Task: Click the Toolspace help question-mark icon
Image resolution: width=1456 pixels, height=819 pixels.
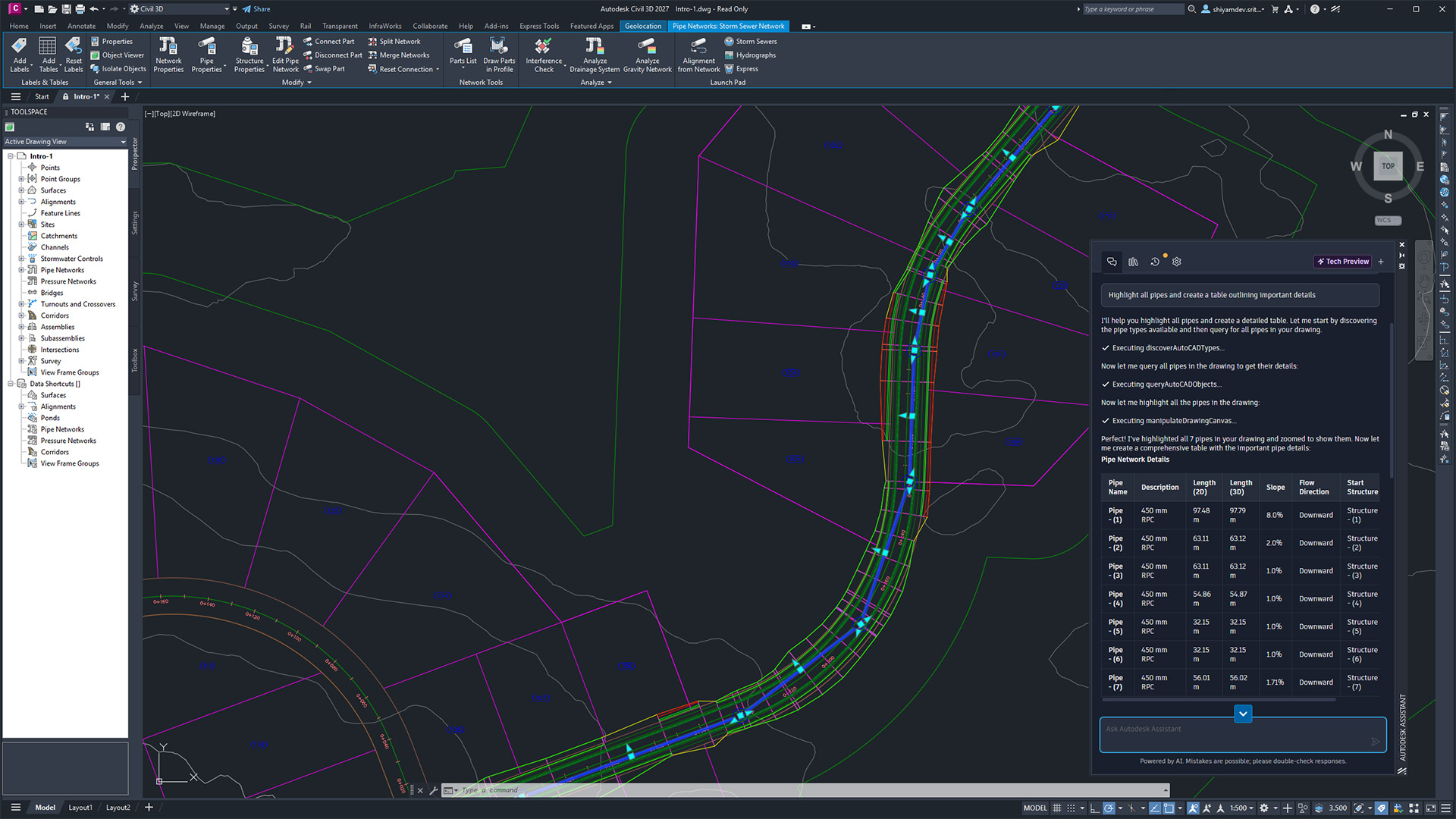Action: (121, 127)
